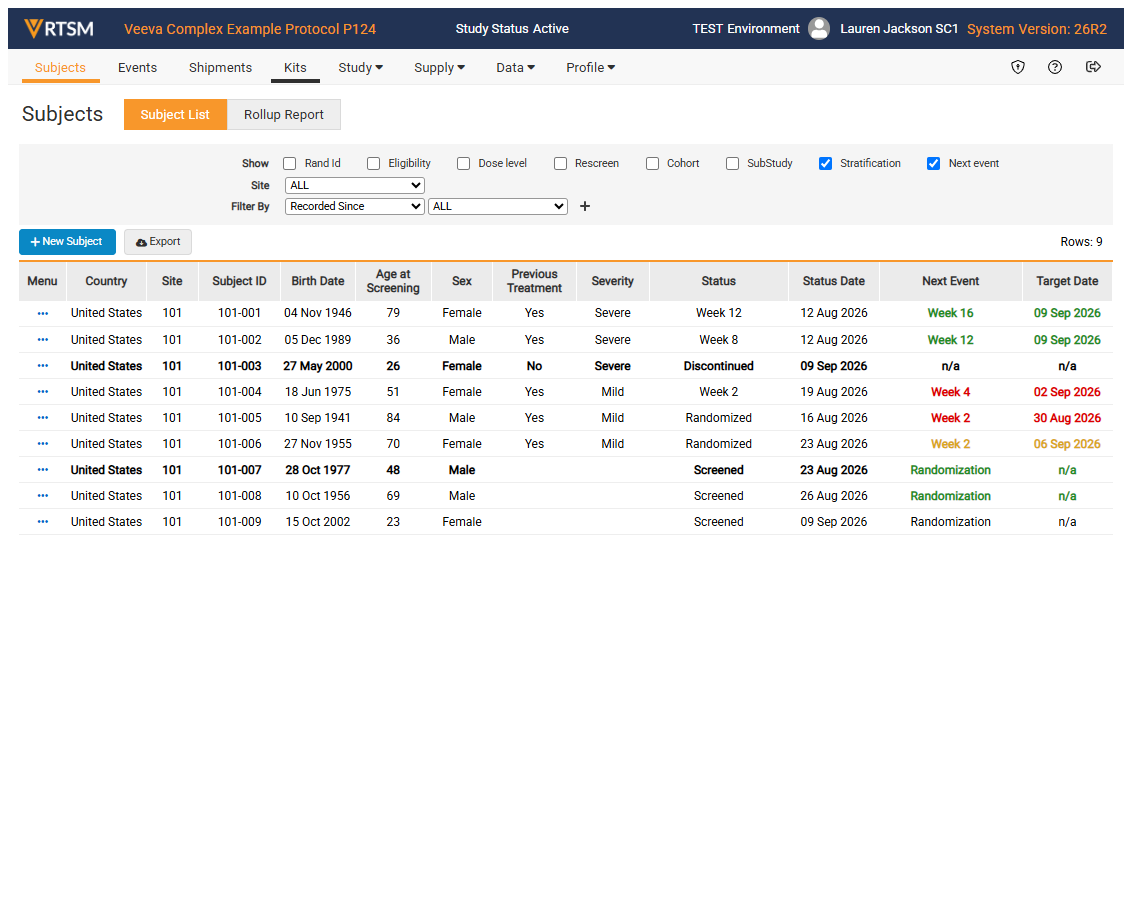This screenshot has height=920, width=1132.
Task: Expand the Supply menu
Action: coord(439,67)
